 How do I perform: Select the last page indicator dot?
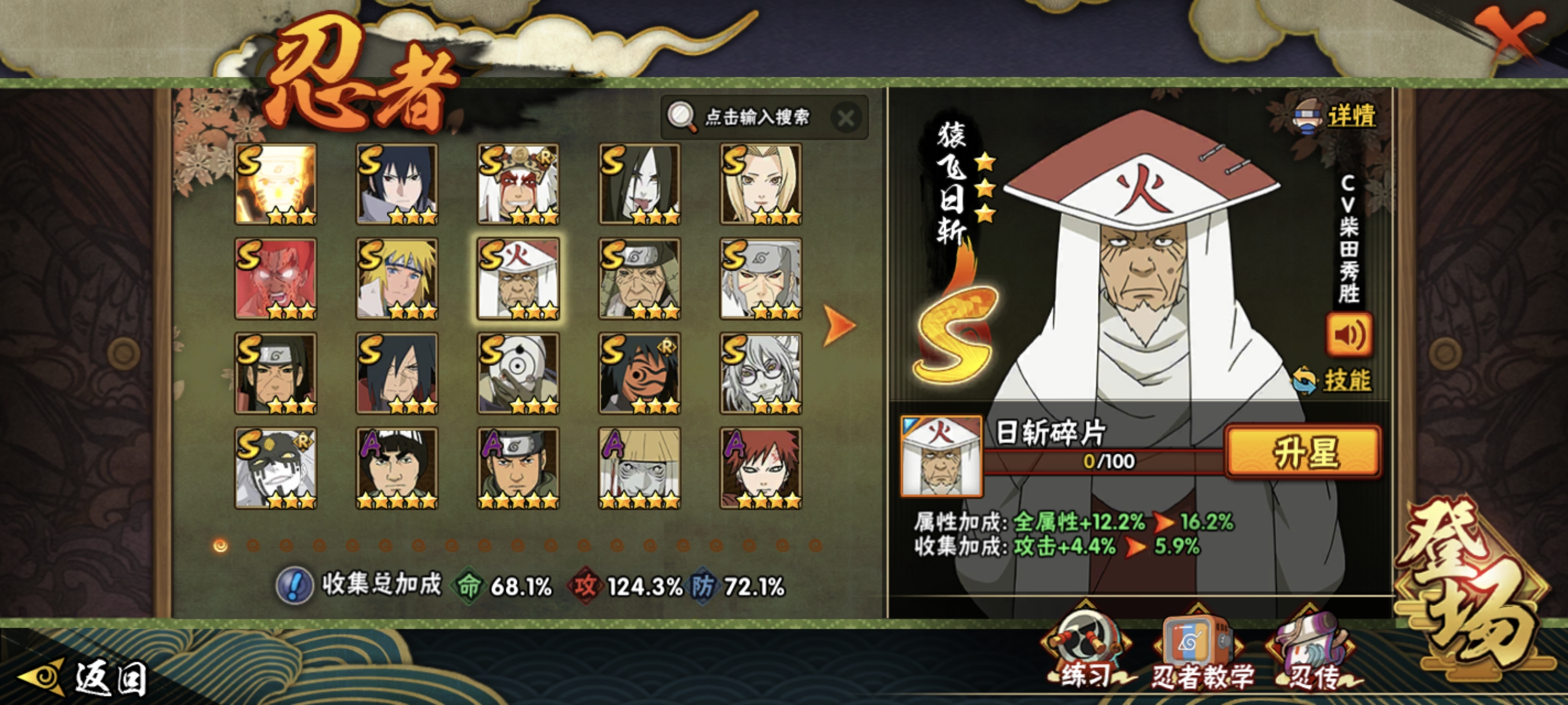(x=816, y=545)
